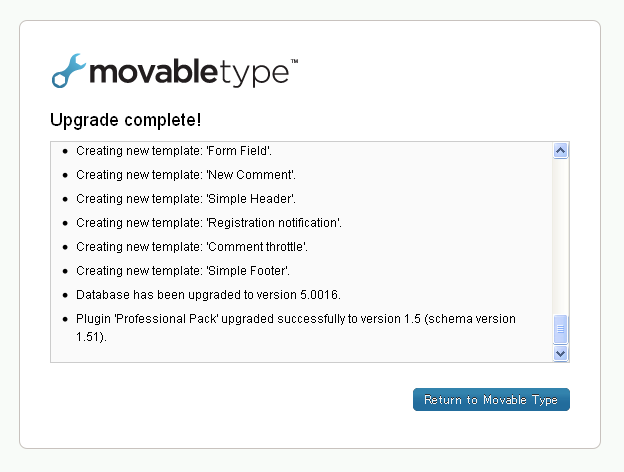Click the Upgrade complete! heading
624x472 pixels.
126,120
